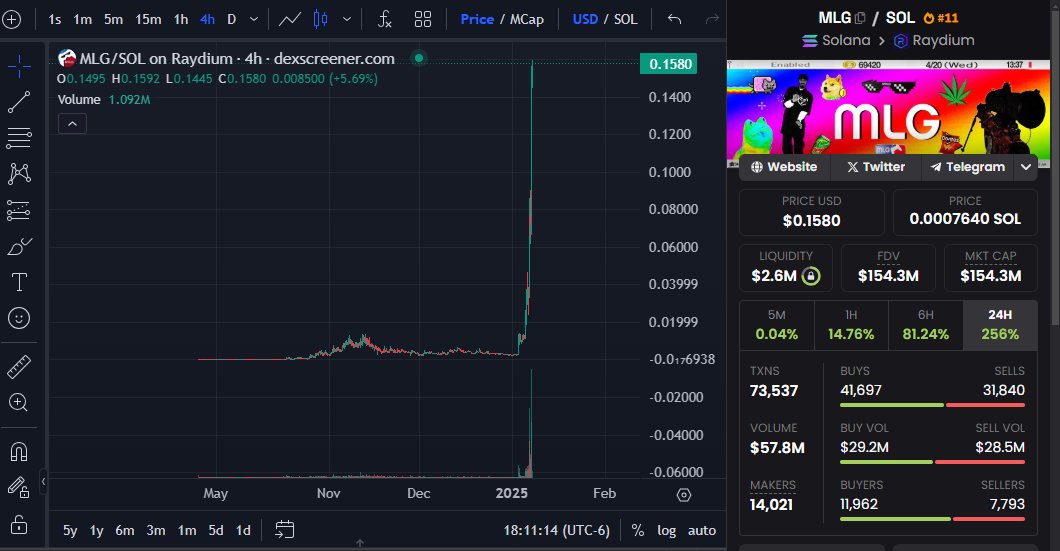Set range to 5d
1060x551 pixels.
pyautogui.click(x=216, y=531)
